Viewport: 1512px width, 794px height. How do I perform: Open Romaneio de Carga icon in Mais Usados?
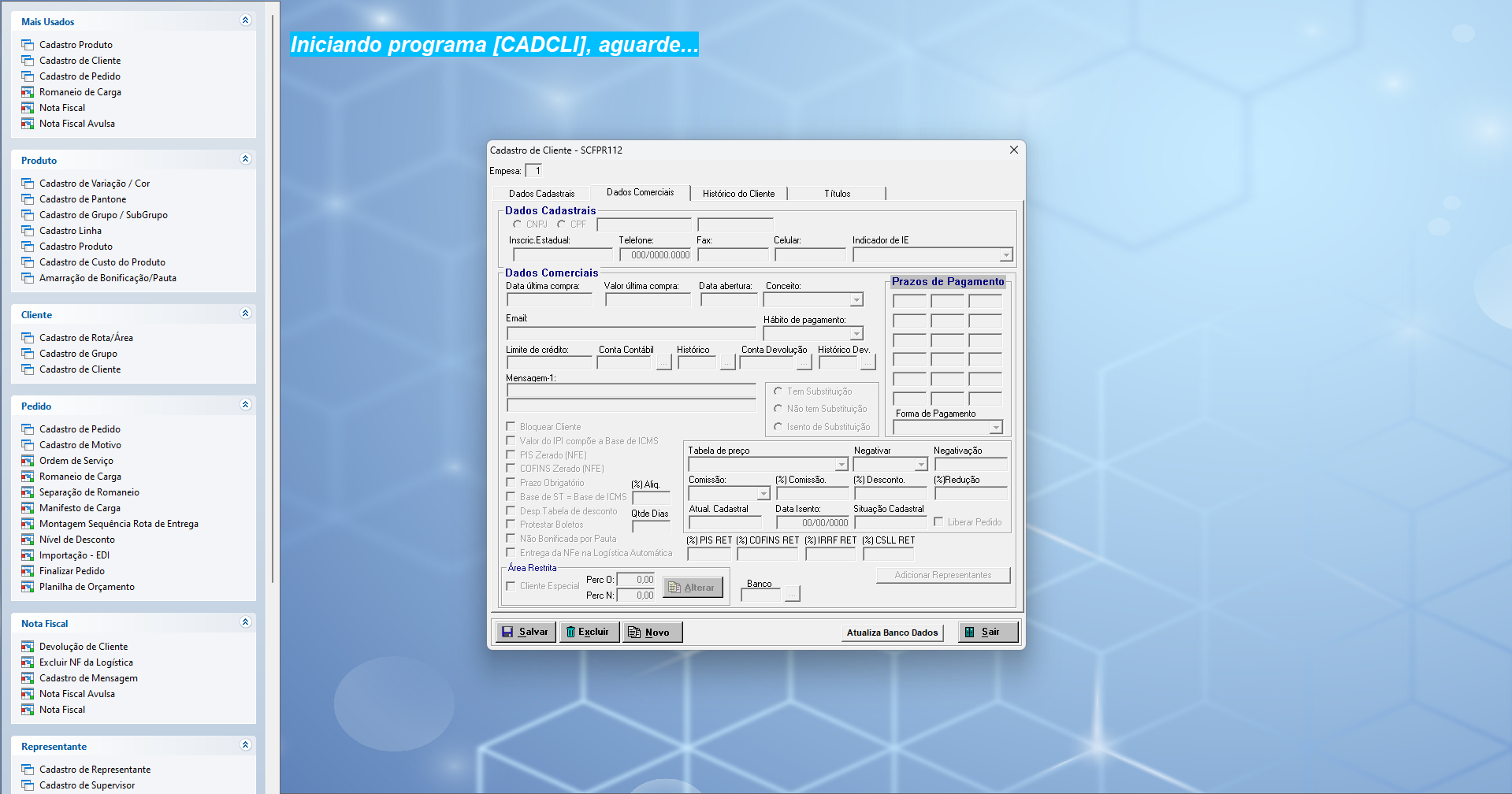coord(28,92)
